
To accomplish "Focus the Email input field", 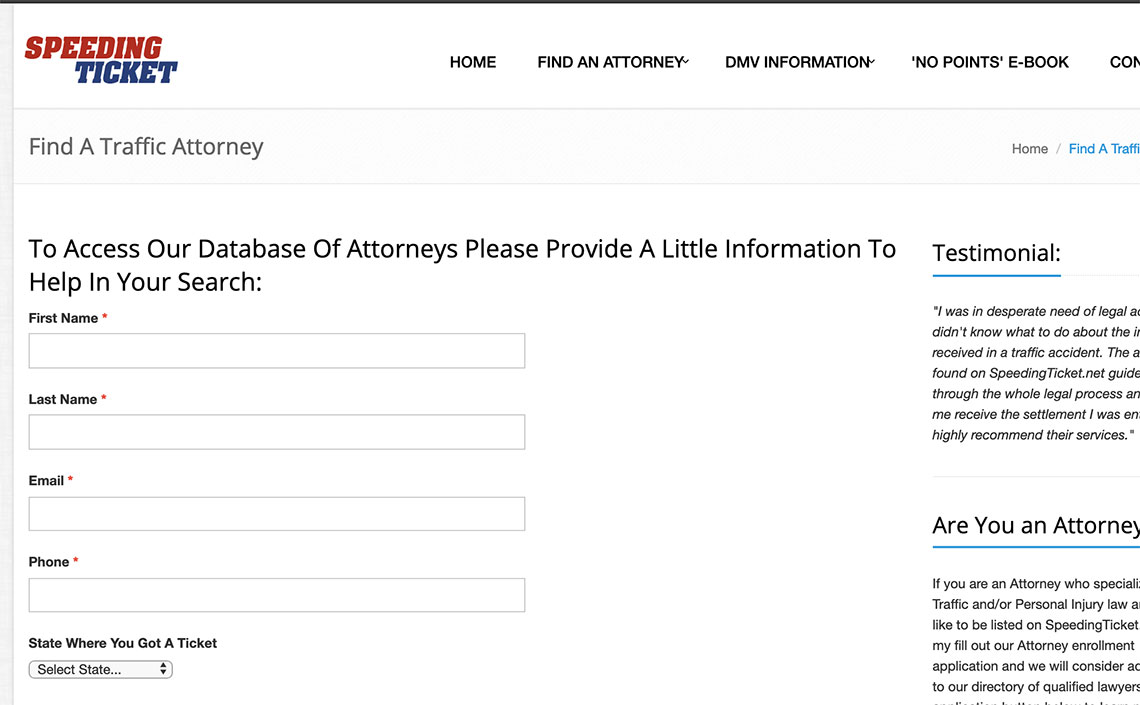I will 277,514.
